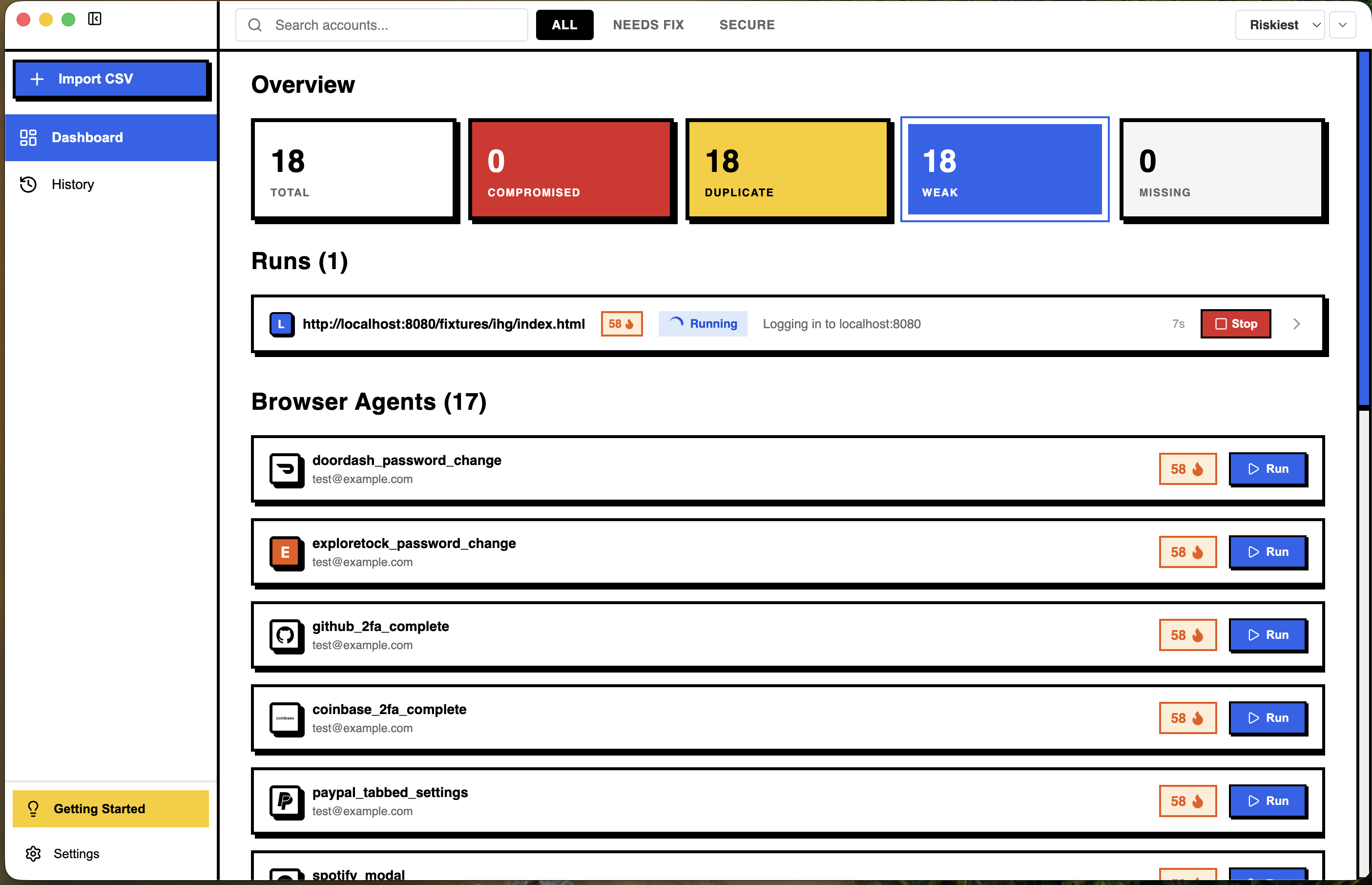Screen dimensions: 1372x885
Task: Open the Riskiest sort dropdown
Action: [x=1280, y=25]
